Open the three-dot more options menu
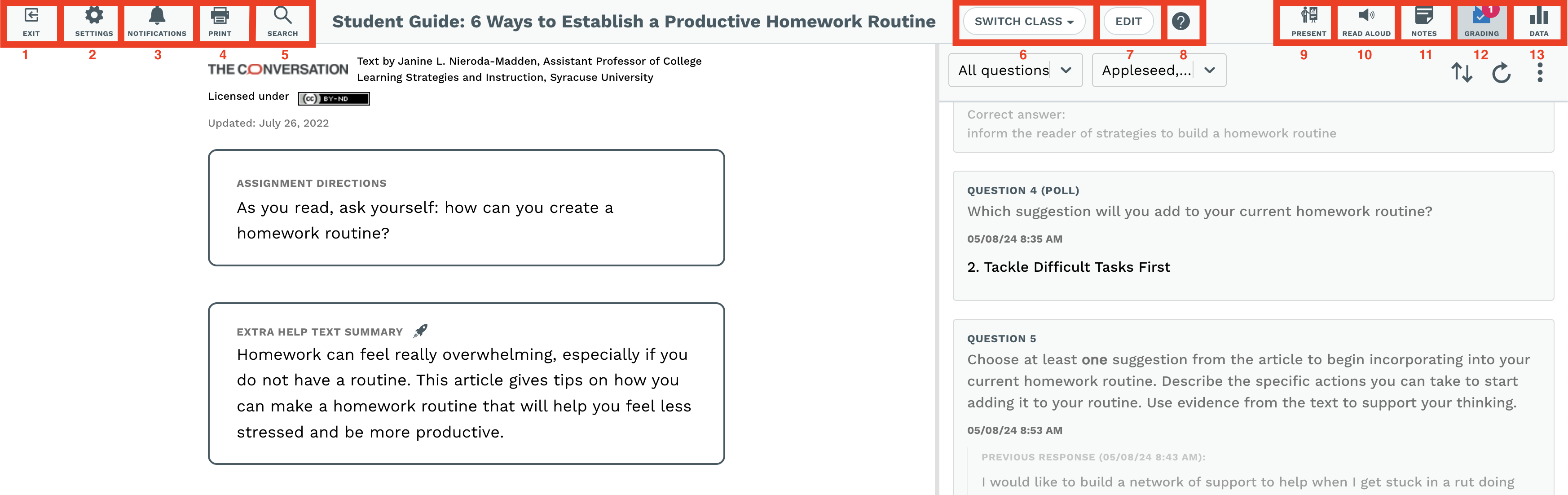1568x495 pixels. pos(1539,73)
